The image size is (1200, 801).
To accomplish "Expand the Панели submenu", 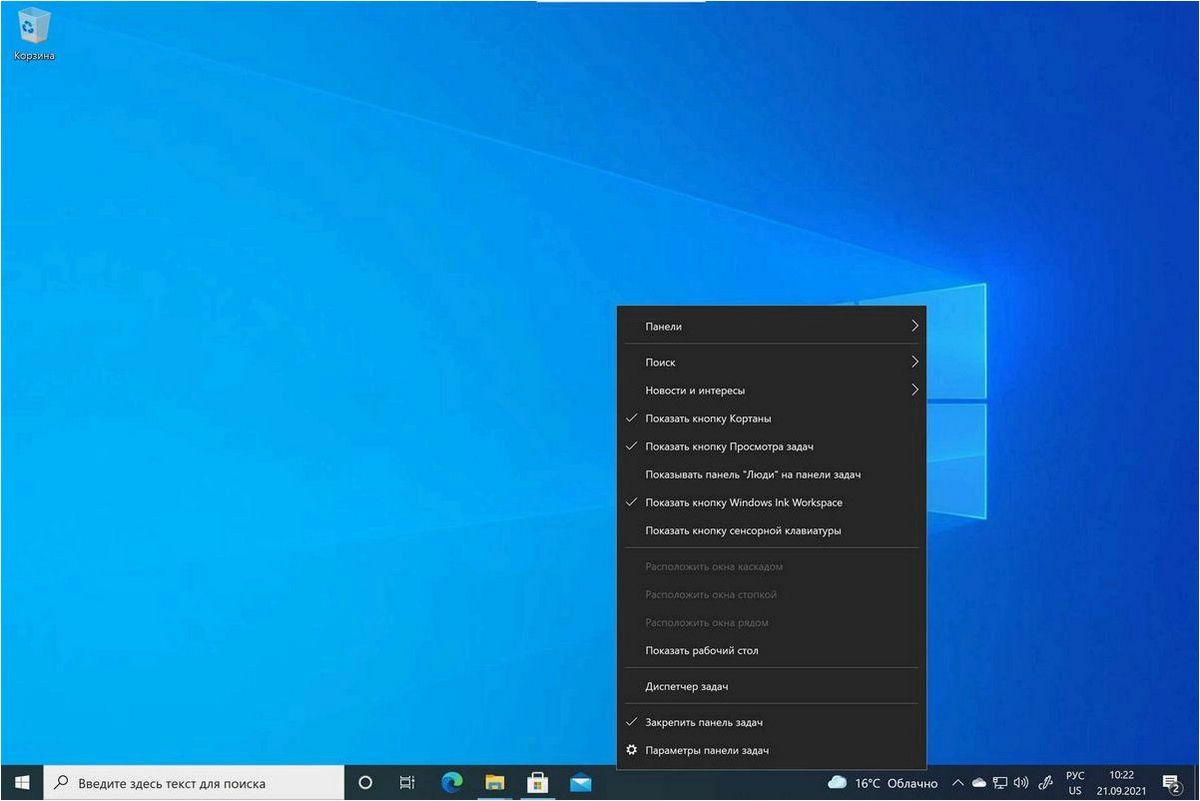I will [772, 326].
